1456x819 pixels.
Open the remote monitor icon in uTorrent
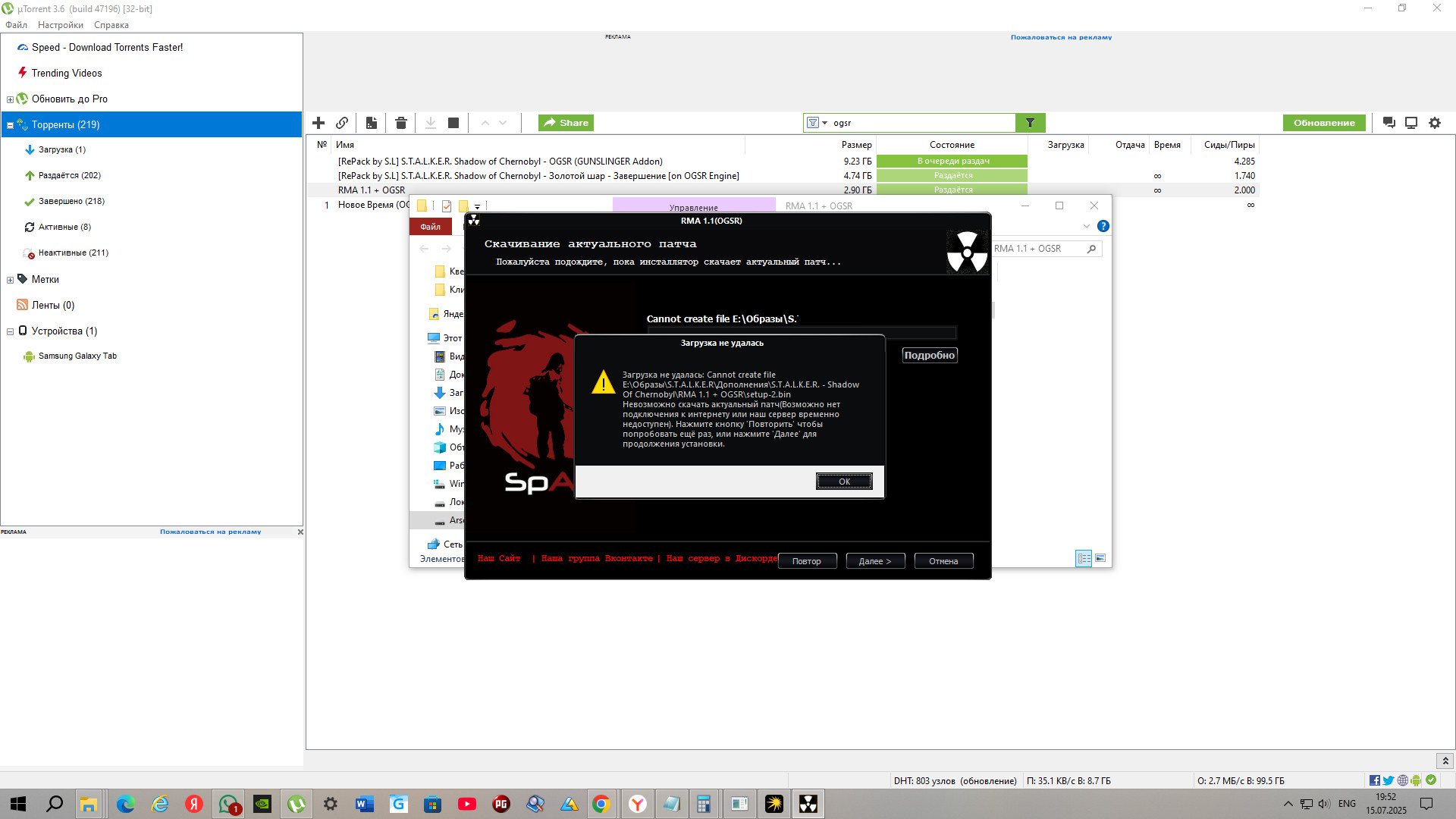1411,123
